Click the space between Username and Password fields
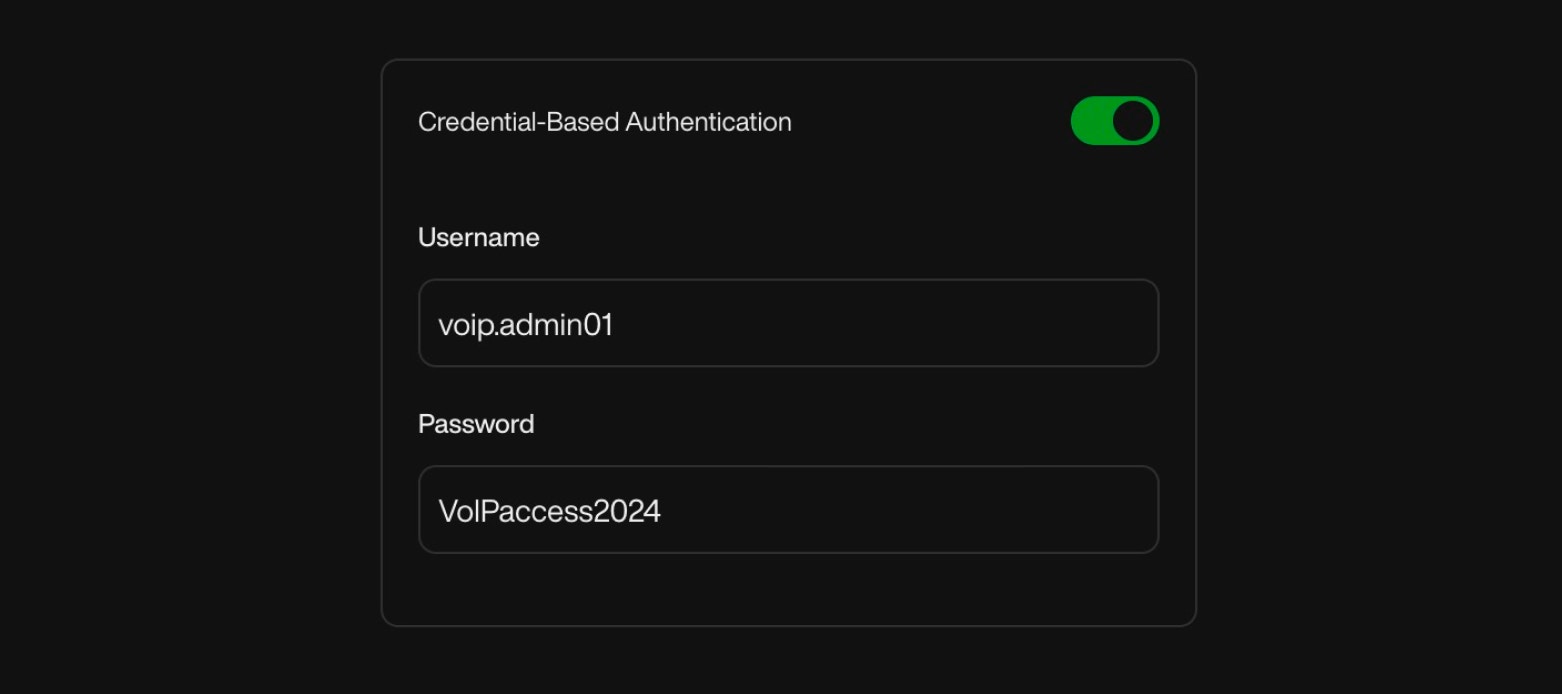The height and width of the screenshot is (694, 1562). (788, 390)
